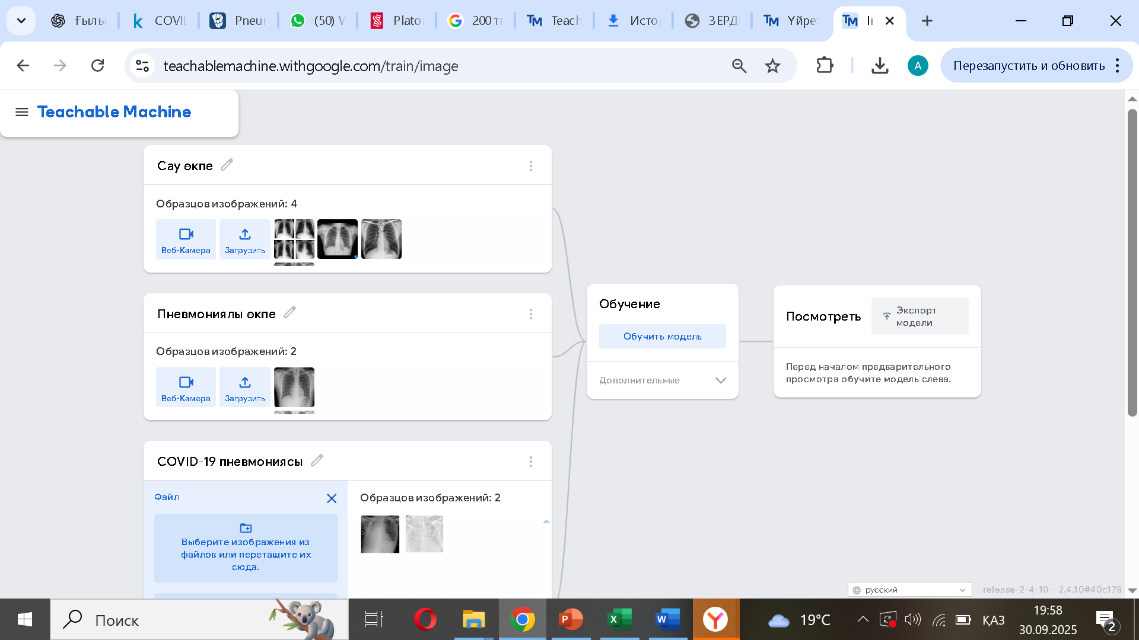Open the Windows Start menu

coord(25,620)
